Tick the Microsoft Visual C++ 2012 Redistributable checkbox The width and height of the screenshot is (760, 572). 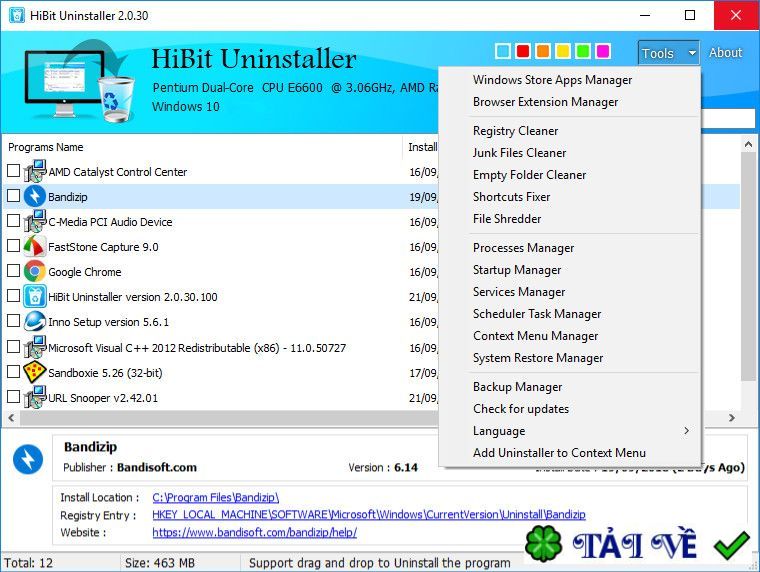[14, 346]
